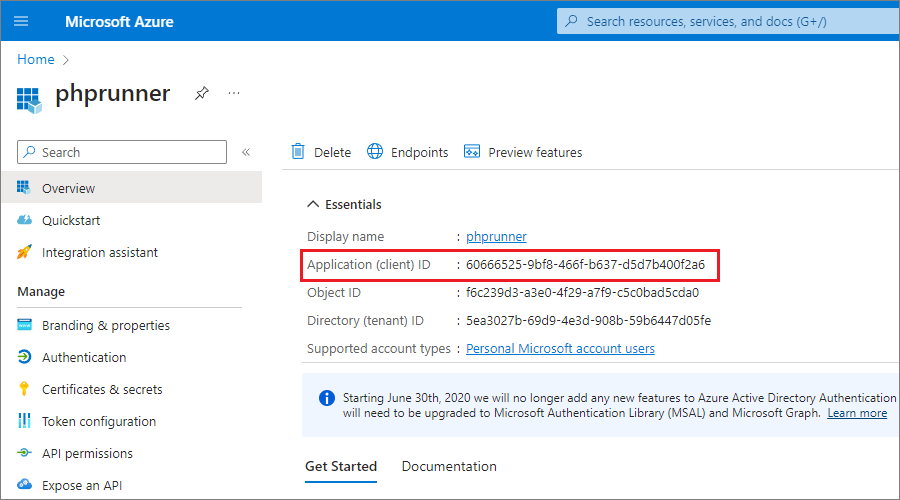Collapse the Essentials section
This screenshot has height=500, width=900.
point(313,204)
